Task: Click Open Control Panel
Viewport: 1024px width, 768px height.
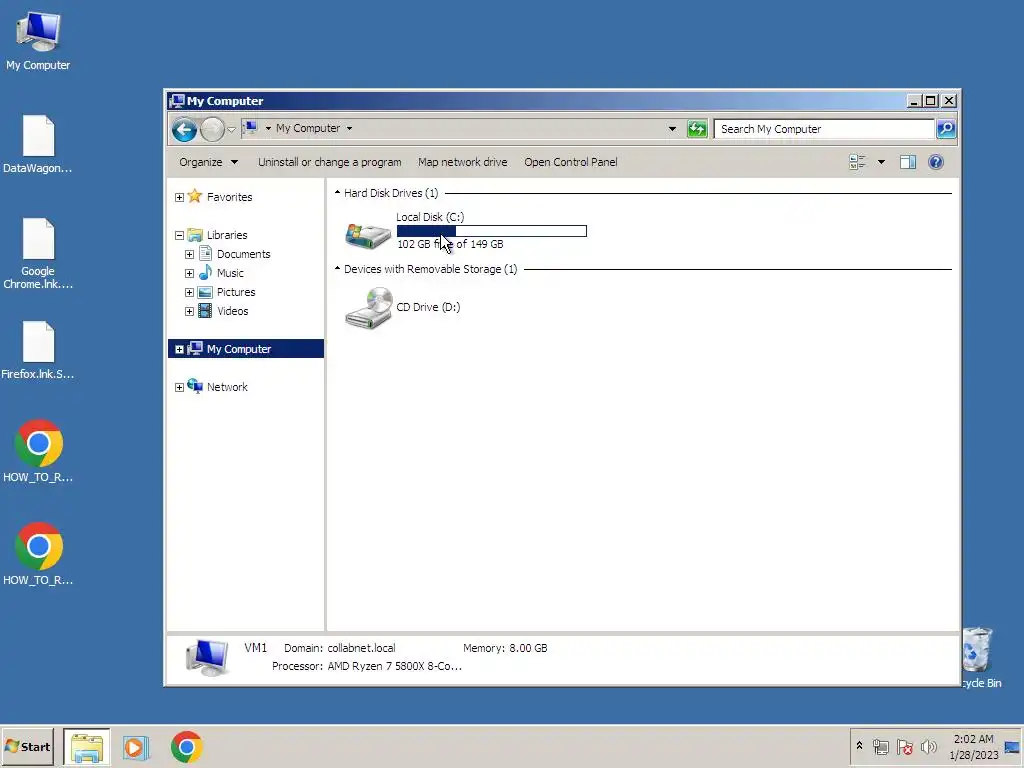Action: click(570, 162)
